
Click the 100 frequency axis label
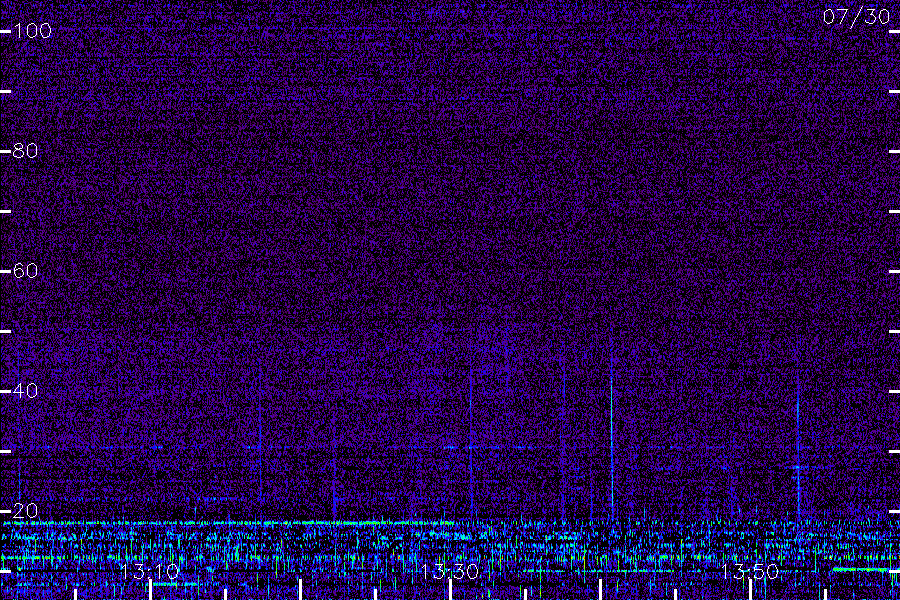33,30
